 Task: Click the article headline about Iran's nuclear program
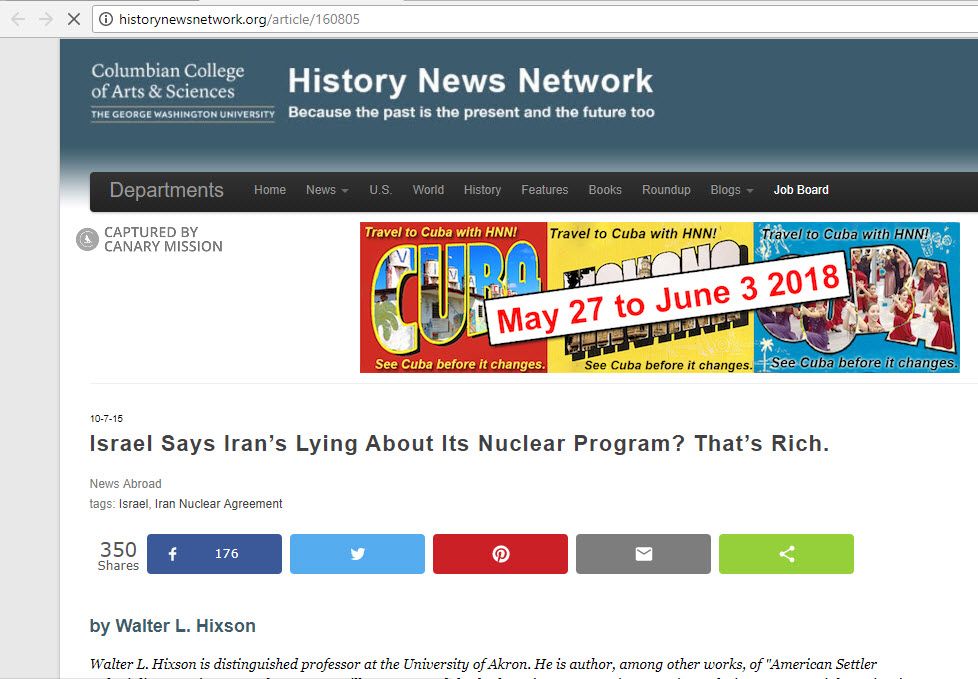460,444
